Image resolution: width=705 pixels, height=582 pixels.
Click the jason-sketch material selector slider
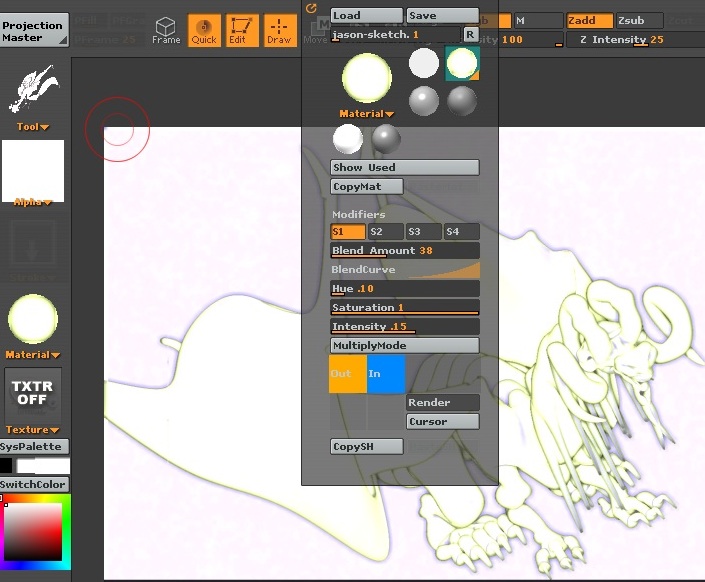click(396, 35)
